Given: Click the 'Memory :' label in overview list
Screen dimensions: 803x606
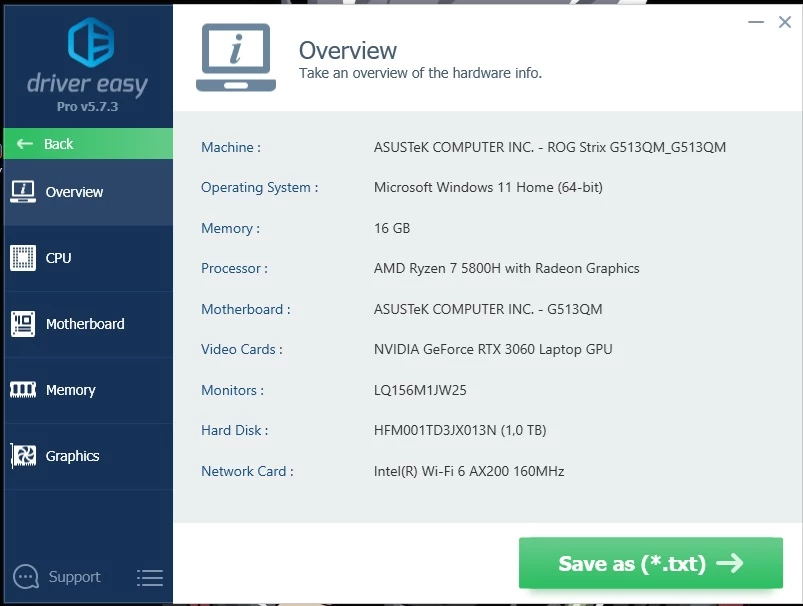Looking at the screenshot, I should (x=230, y=228).
